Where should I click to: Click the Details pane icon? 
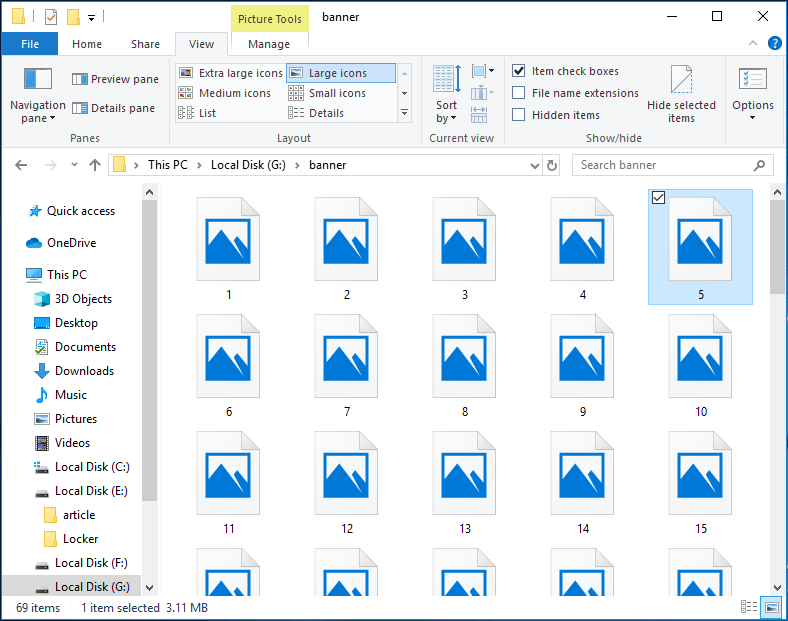click(x=79, y=108)
